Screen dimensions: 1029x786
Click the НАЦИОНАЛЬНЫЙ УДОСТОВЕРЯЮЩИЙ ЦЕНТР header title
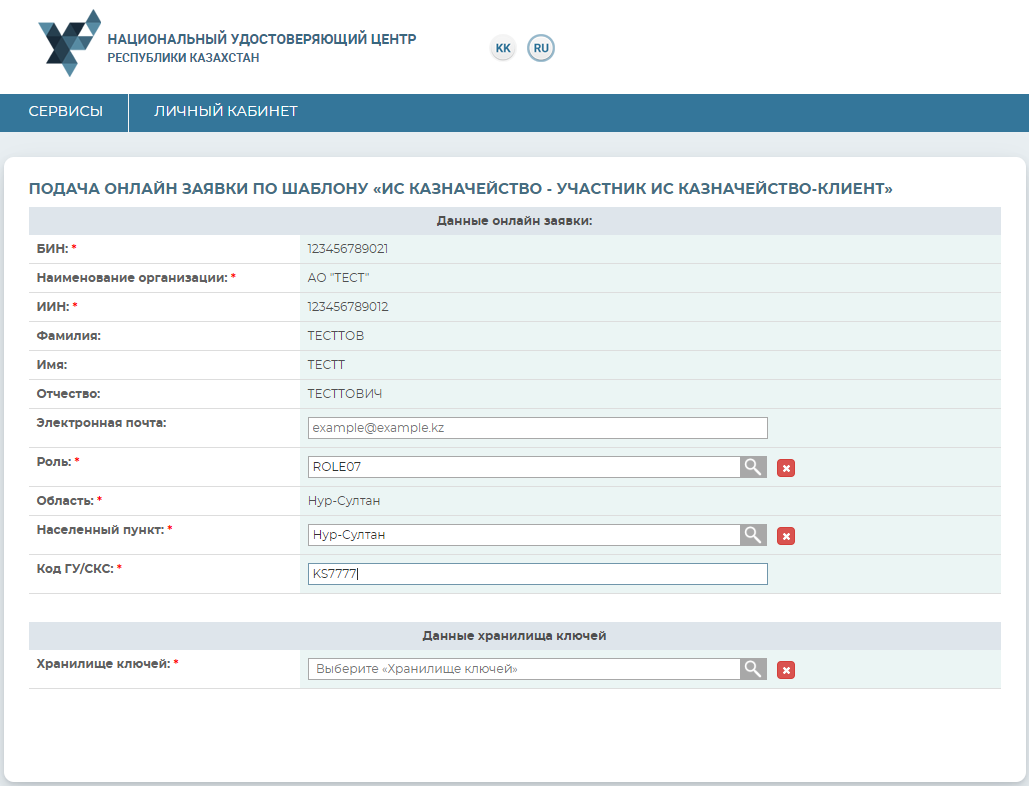click(x=262, y=39)
